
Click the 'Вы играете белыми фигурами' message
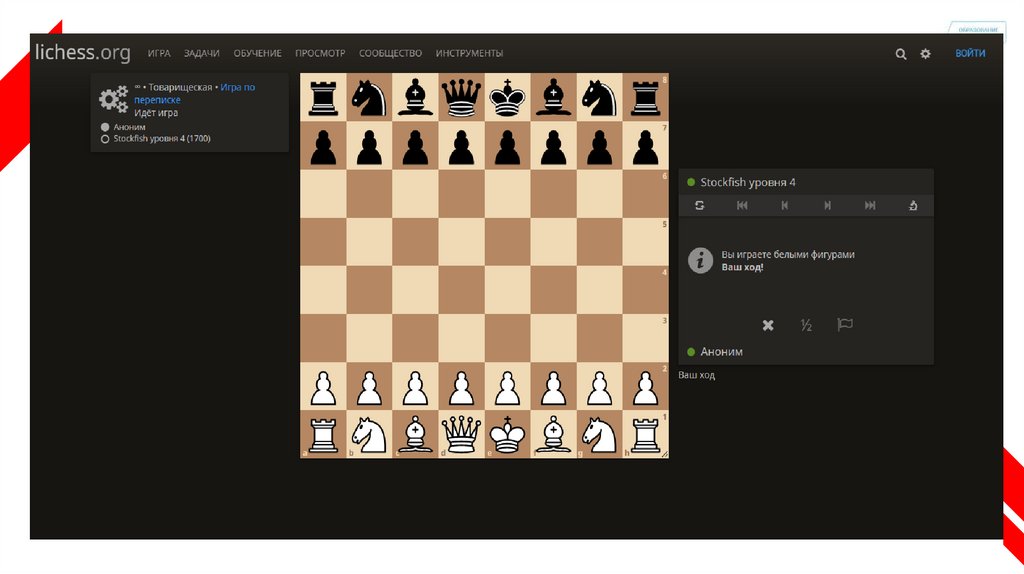788,255
